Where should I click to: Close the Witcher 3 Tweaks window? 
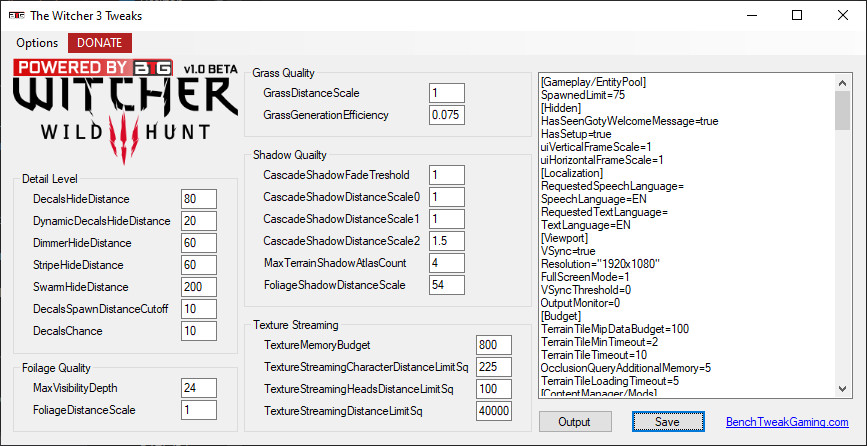tap(843, 15)
